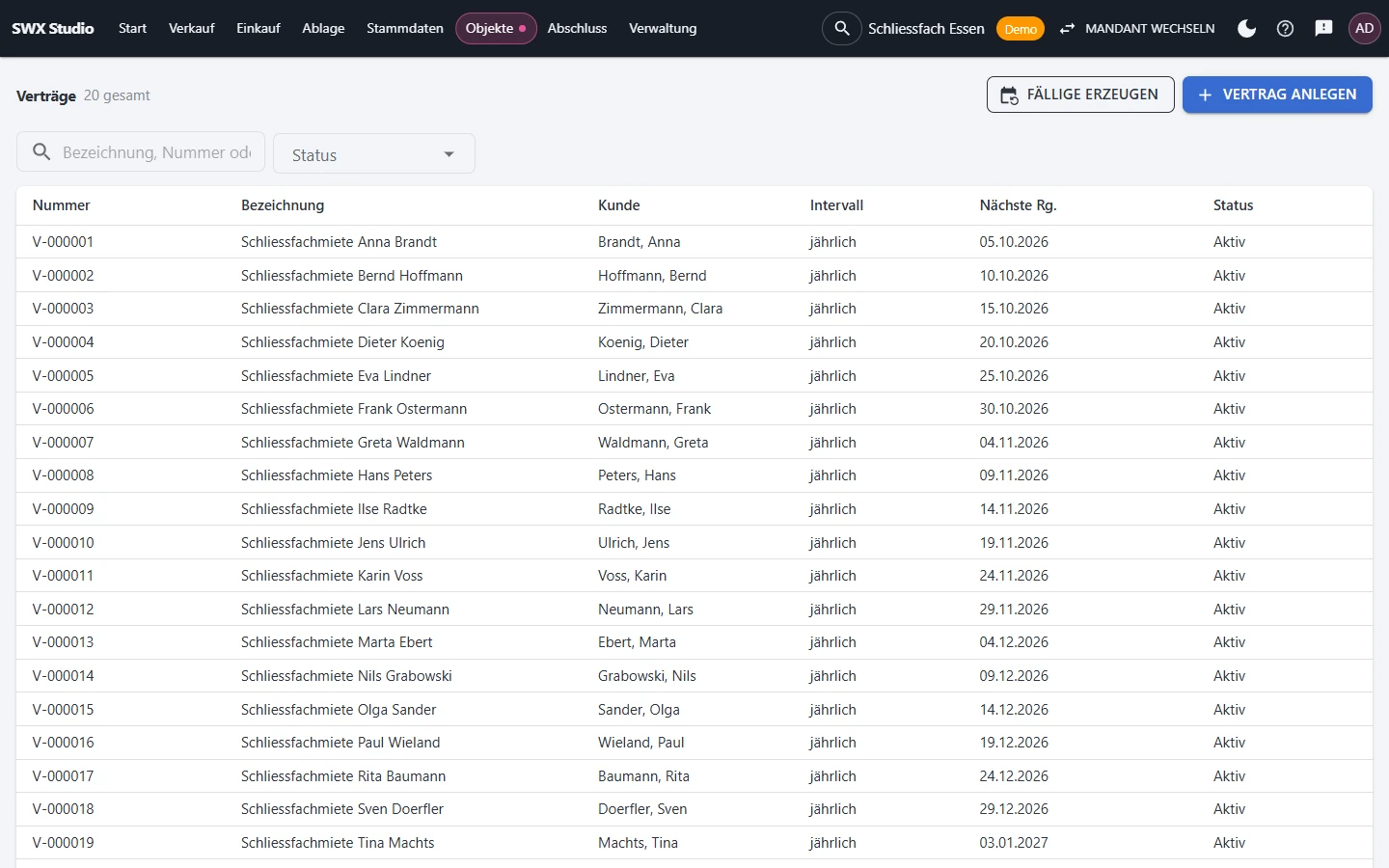The image size is (1389, 868).
Task: Click customer Radtke, Ilse
Action: (x=634, y=509)
